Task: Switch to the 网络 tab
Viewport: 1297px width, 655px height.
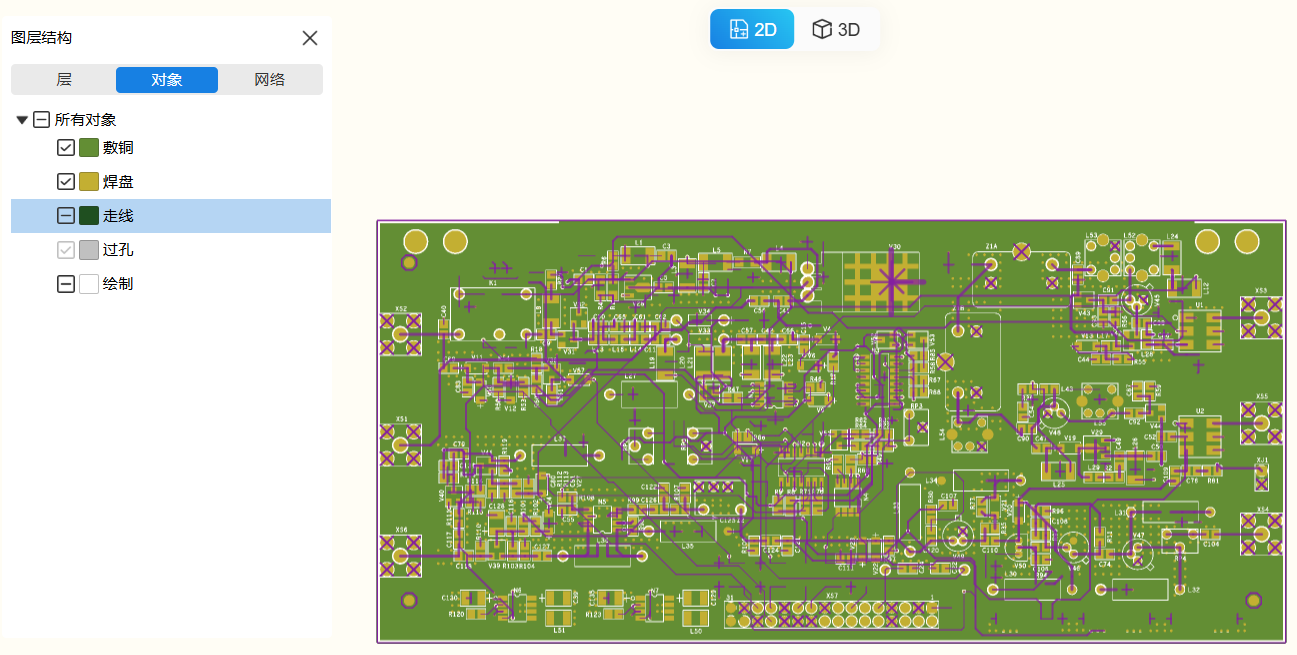Action: pos(270,80)
